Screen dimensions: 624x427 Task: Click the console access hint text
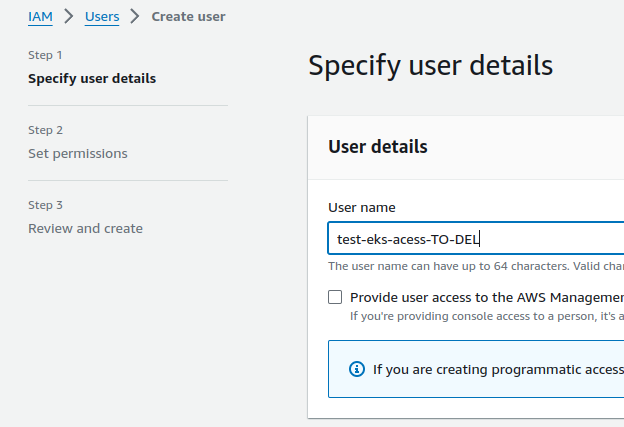pyautogui.click(x=487, y=316)
